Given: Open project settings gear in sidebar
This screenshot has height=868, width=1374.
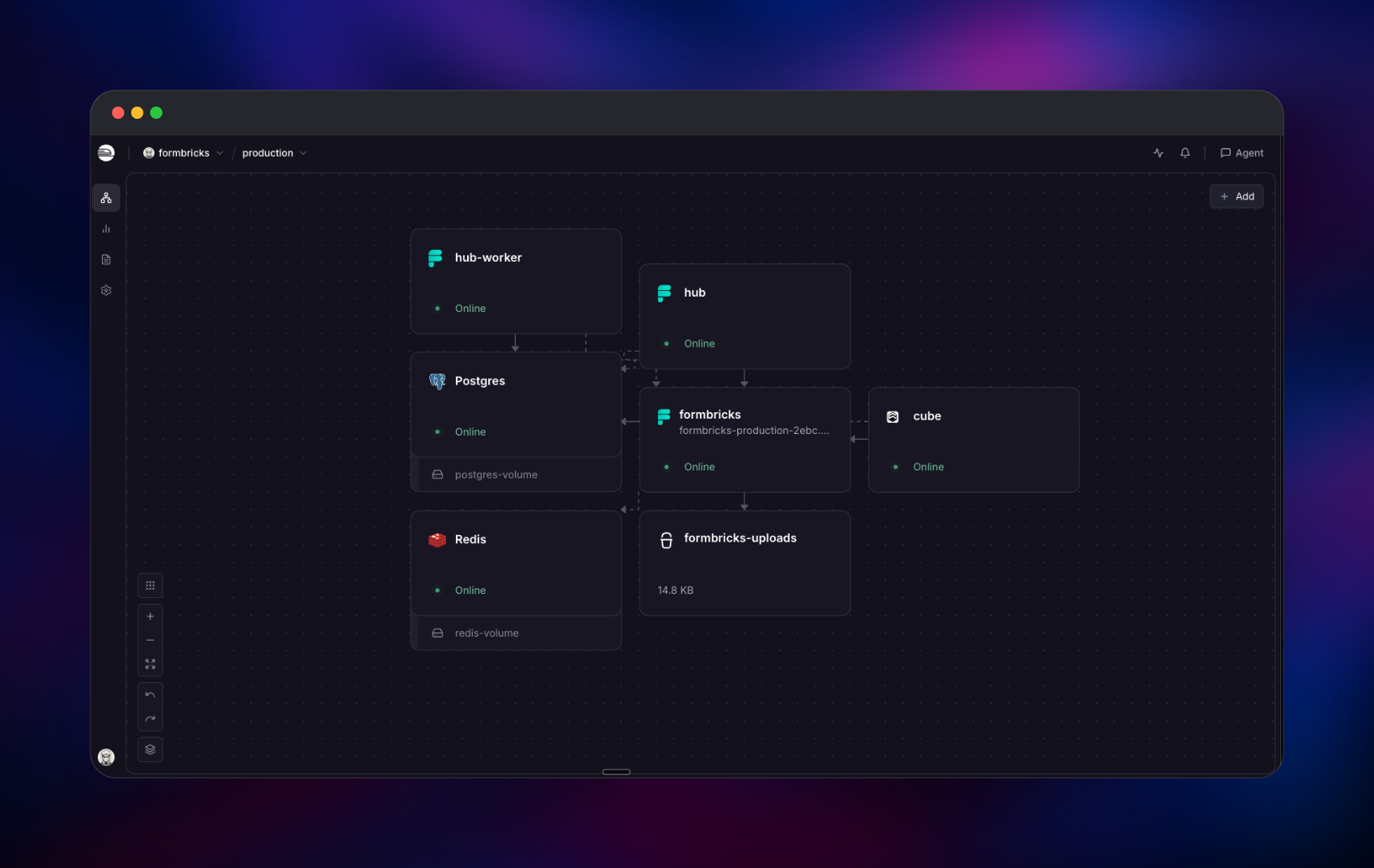Looking at the screenshot, I should 106,290.
